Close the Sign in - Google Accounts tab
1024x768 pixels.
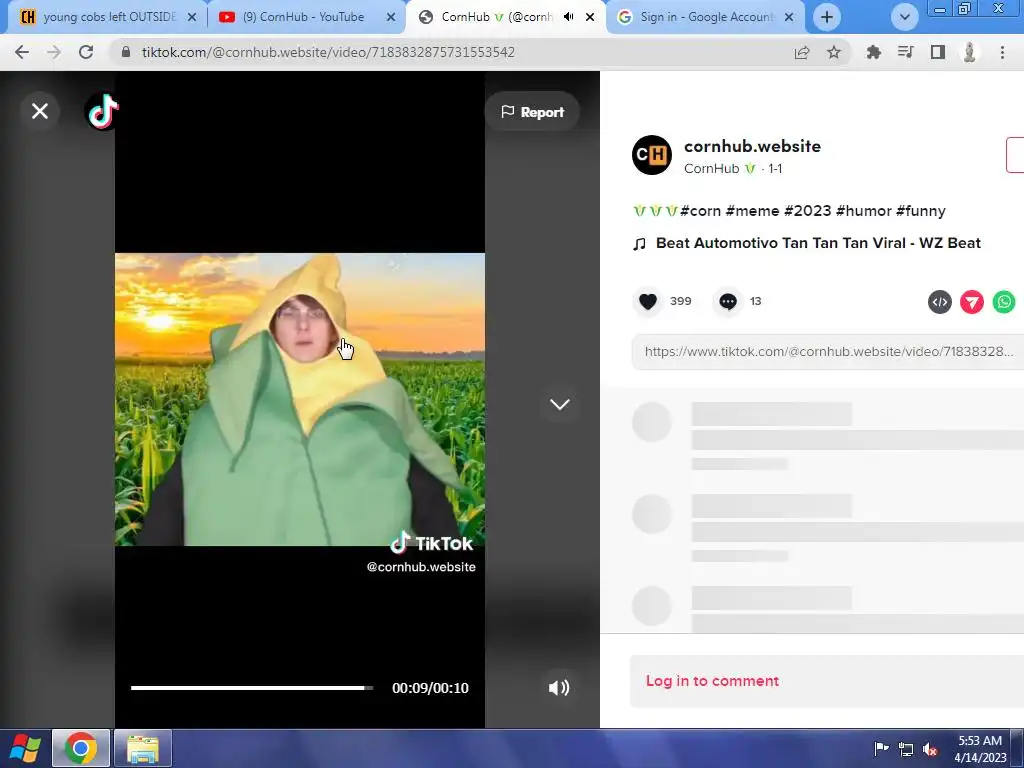pos(789,17)
